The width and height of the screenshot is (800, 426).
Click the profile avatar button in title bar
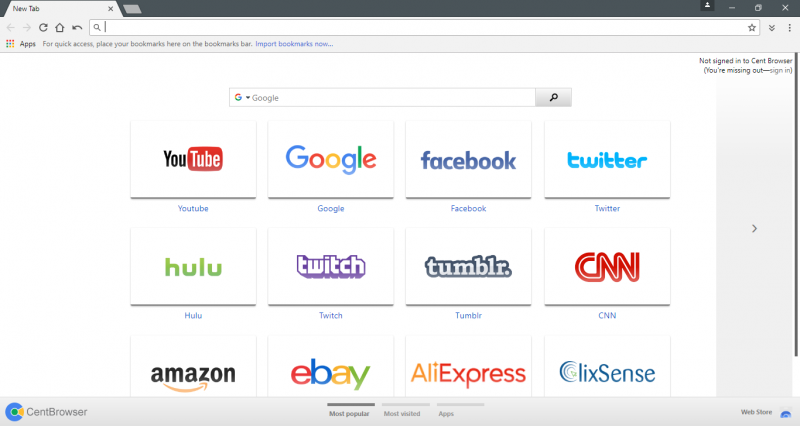click(x=707, y=5)
